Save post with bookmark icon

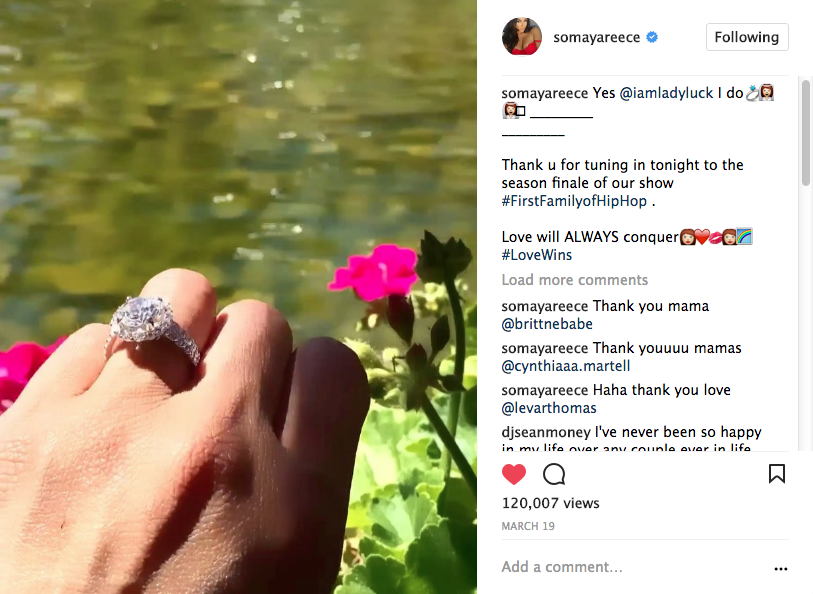click(777, 474)
